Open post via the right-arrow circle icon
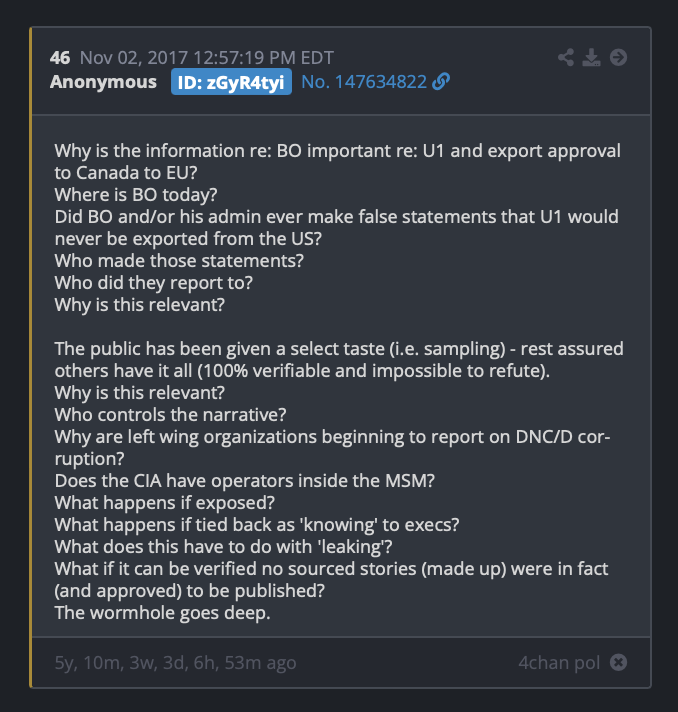Viewport: 678px width, 712px height. [618, 58]
